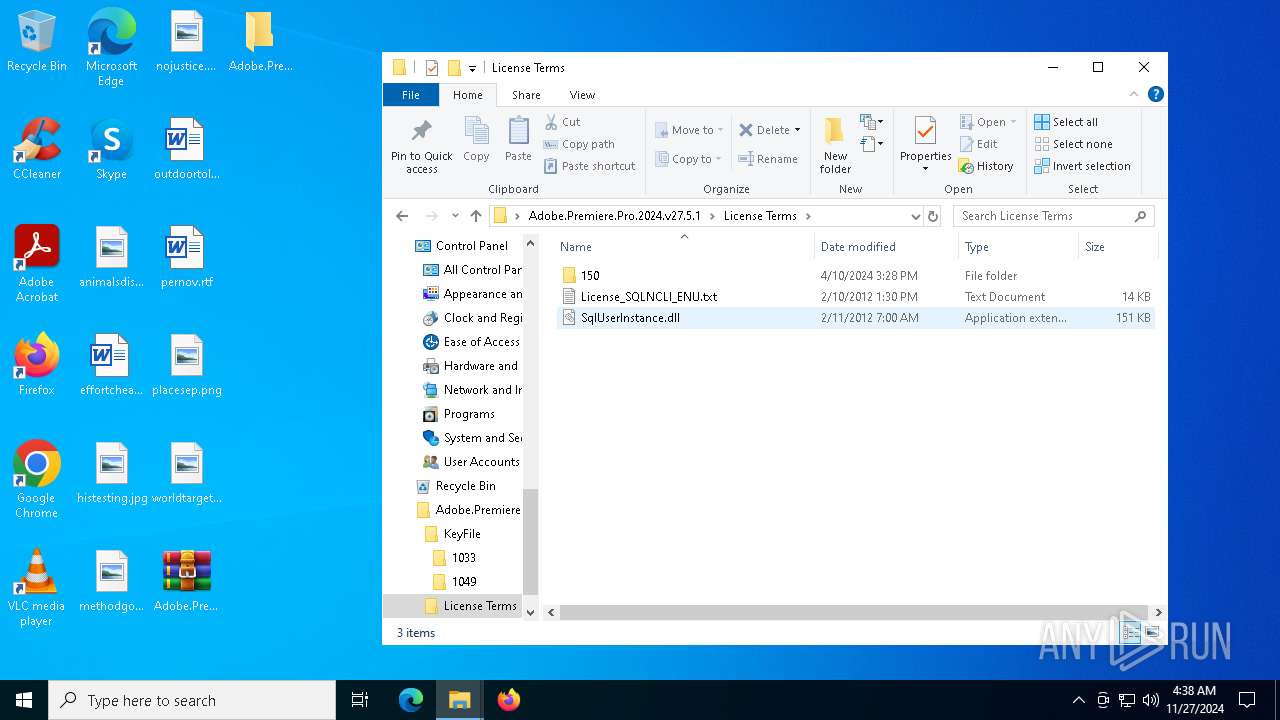The image size is (1280, 720).
Task: Click the Cut scissors command
Action: tap(562, 122)
